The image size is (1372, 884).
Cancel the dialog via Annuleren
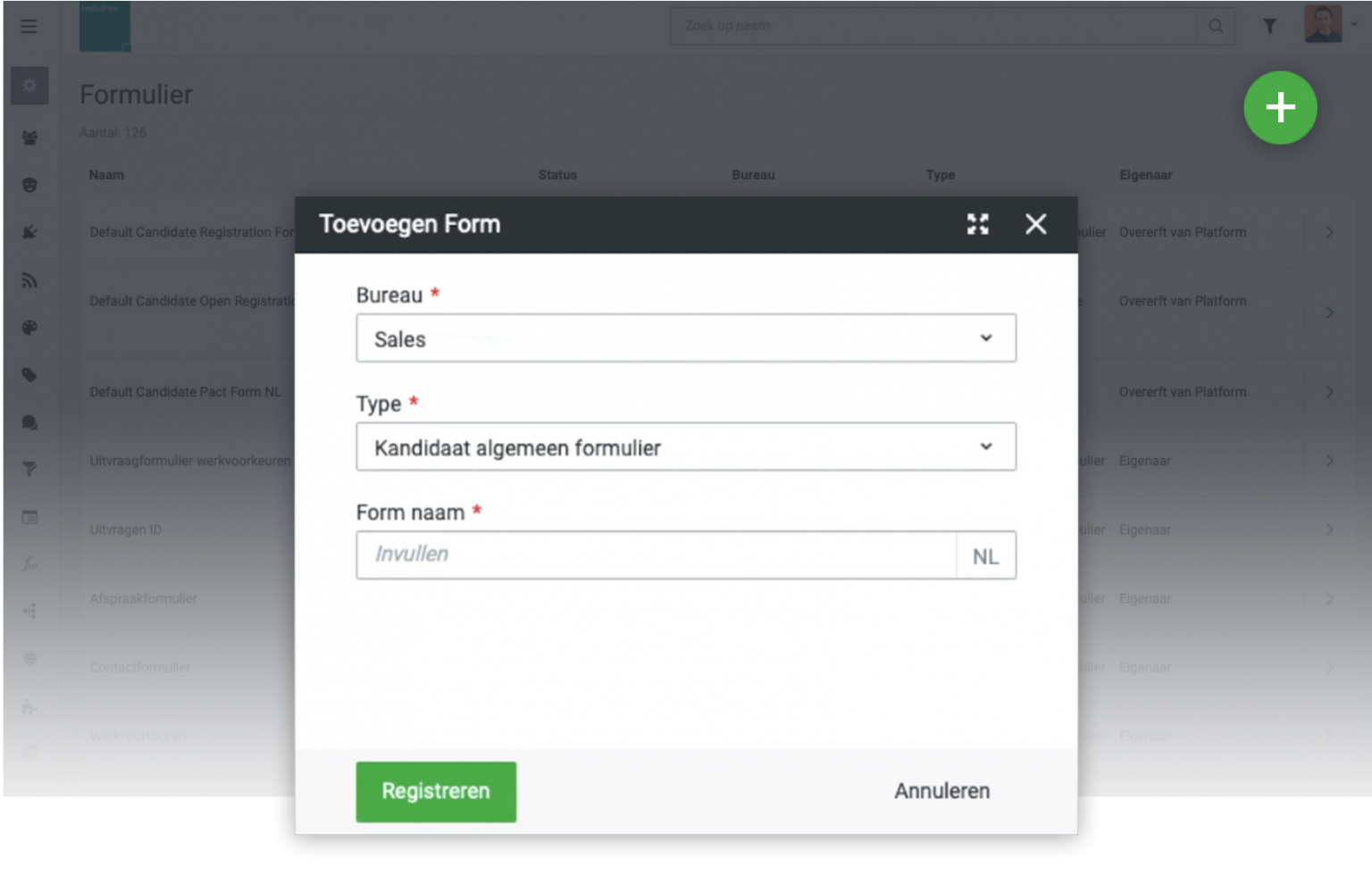(941, 790)
